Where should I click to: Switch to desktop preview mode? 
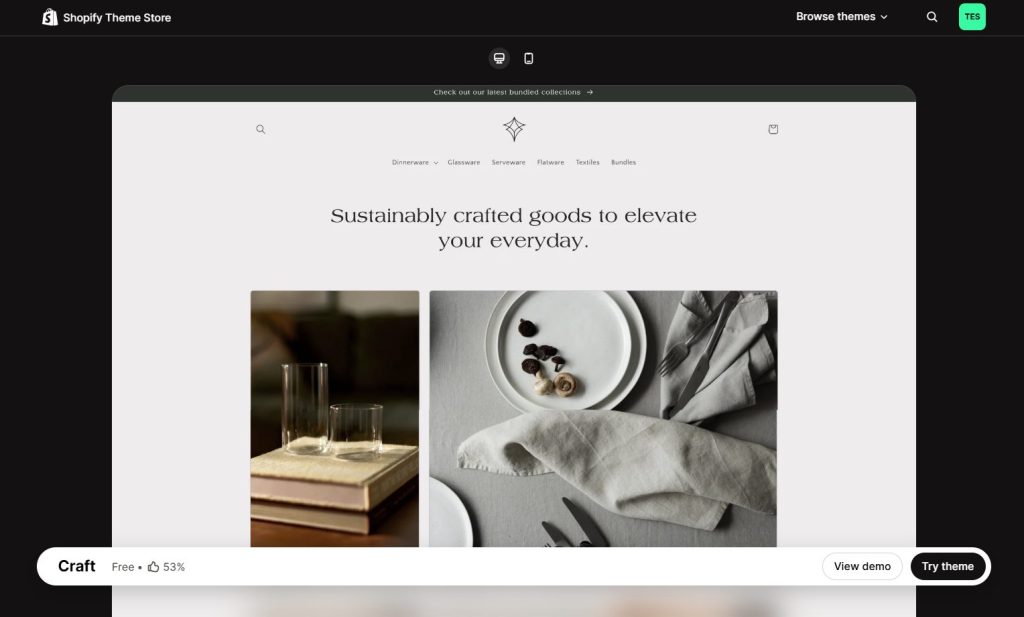[x=499, y=58]
